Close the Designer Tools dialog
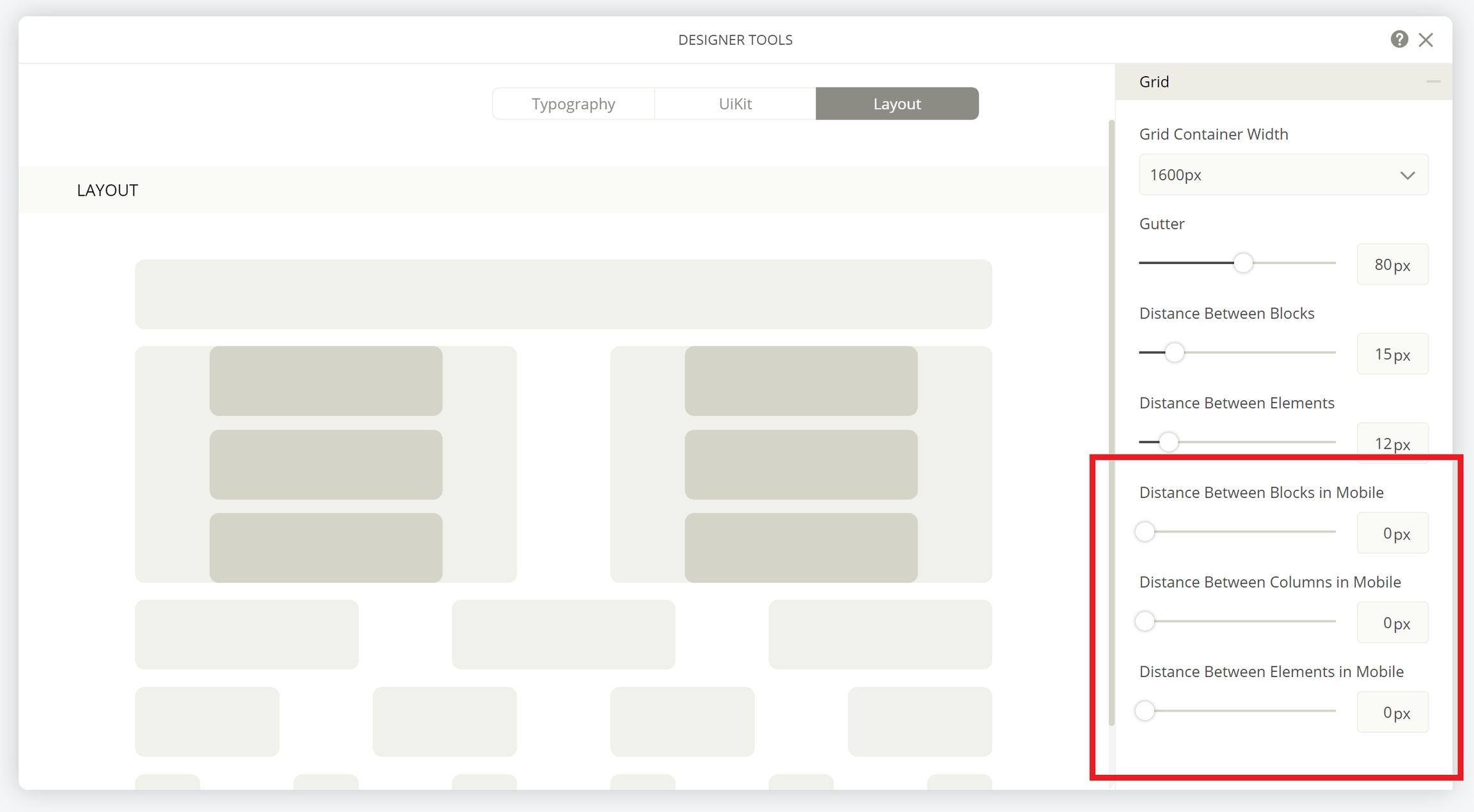 tap(1425, 40)
